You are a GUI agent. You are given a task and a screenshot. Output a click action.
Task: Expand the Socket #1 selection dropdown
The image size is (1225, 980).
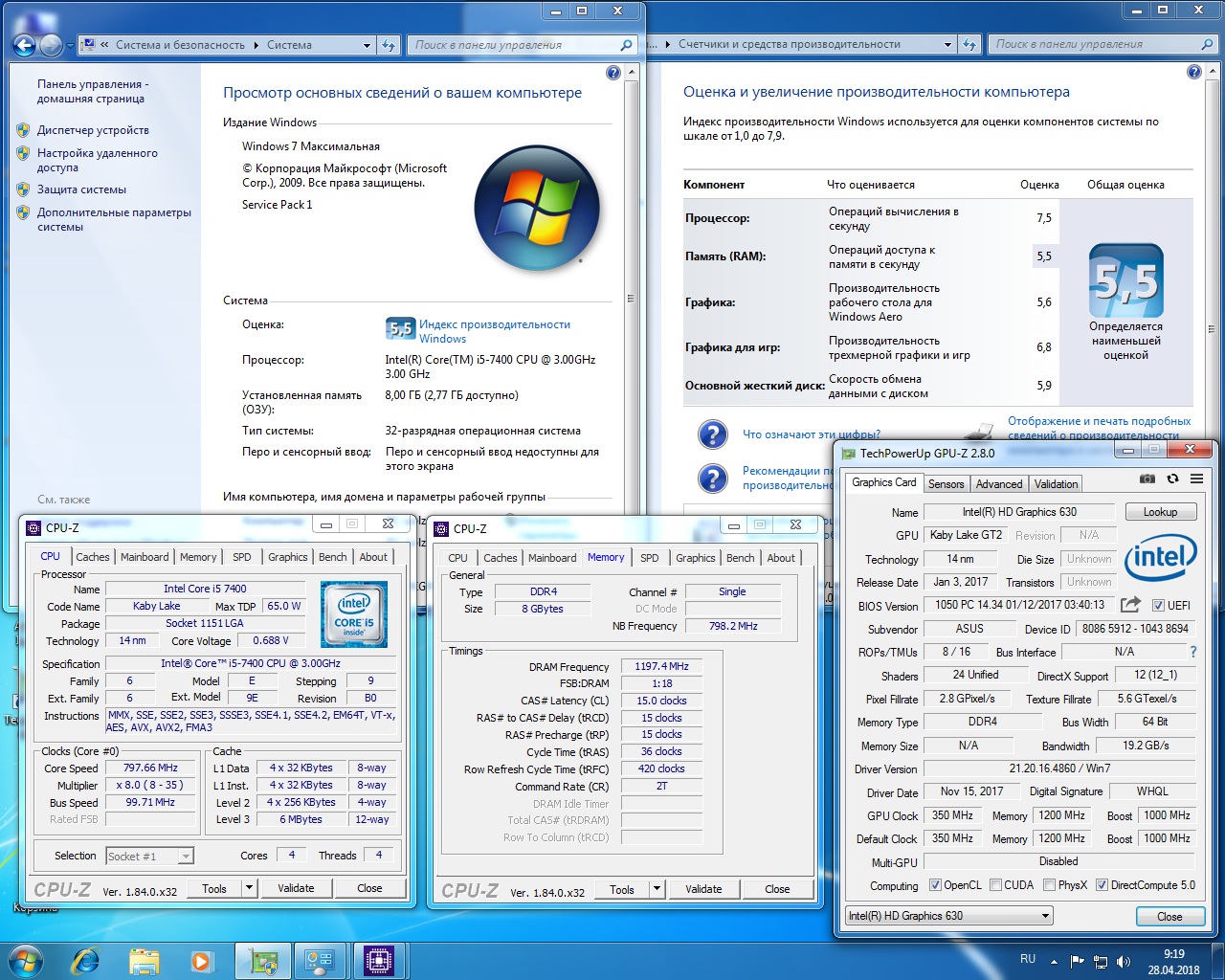pos(186,857)
